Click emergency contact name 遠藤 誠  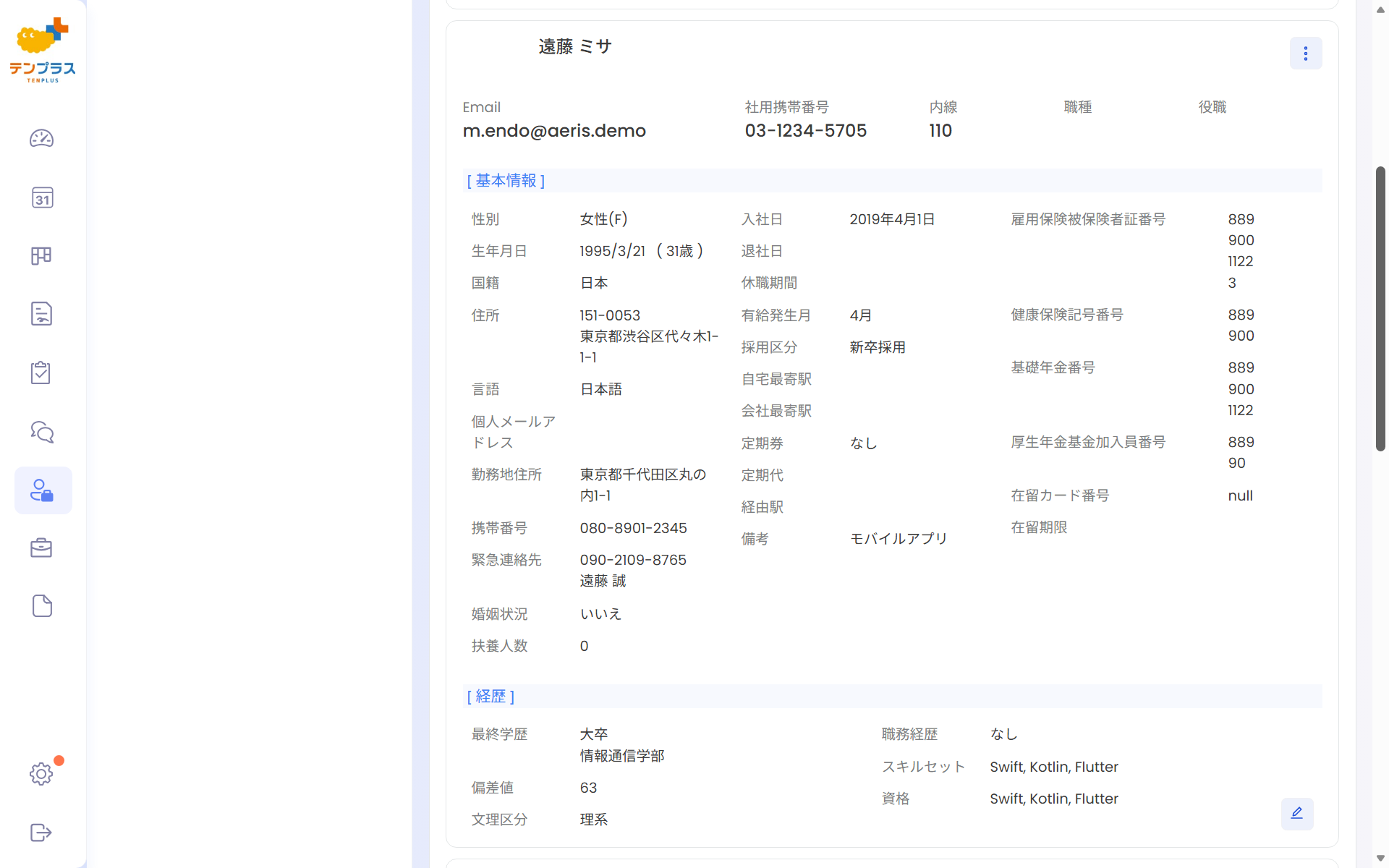pyautogui.click(x=603, y=581)
